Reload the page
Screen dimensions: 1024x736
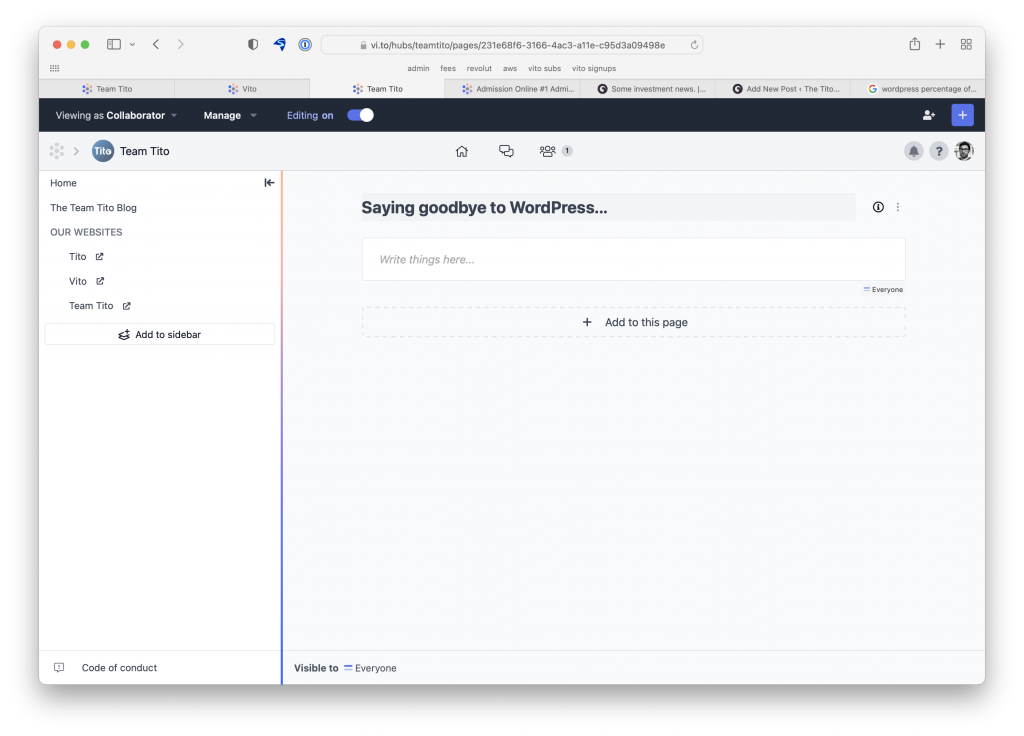tap(694, 45)
